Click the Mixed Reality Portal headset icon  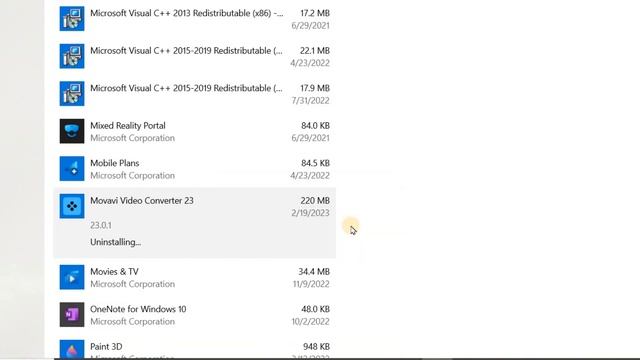pyautogui.click(x=72, y=131)
